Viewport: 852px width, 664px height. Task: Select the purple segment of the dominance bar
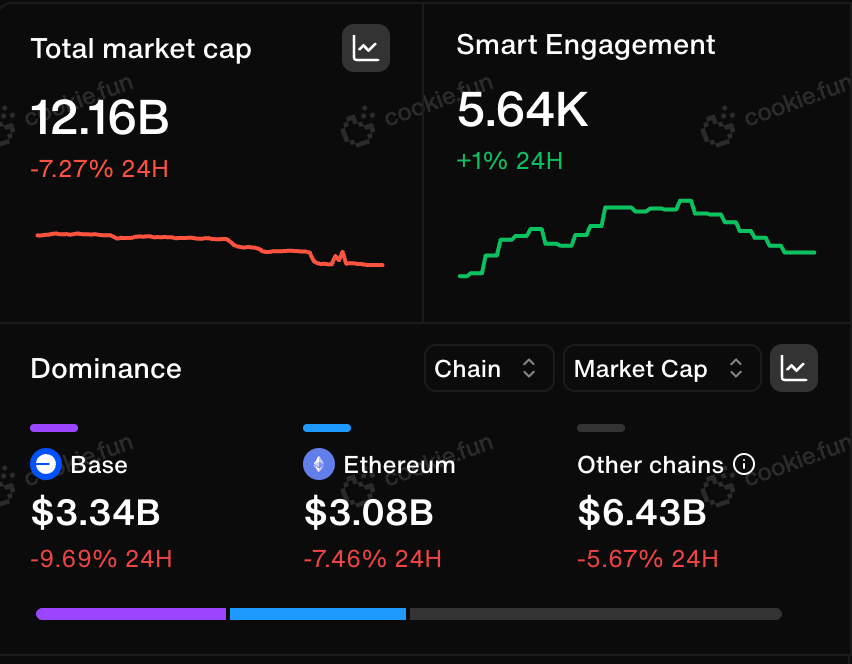[x=131, y=614]
